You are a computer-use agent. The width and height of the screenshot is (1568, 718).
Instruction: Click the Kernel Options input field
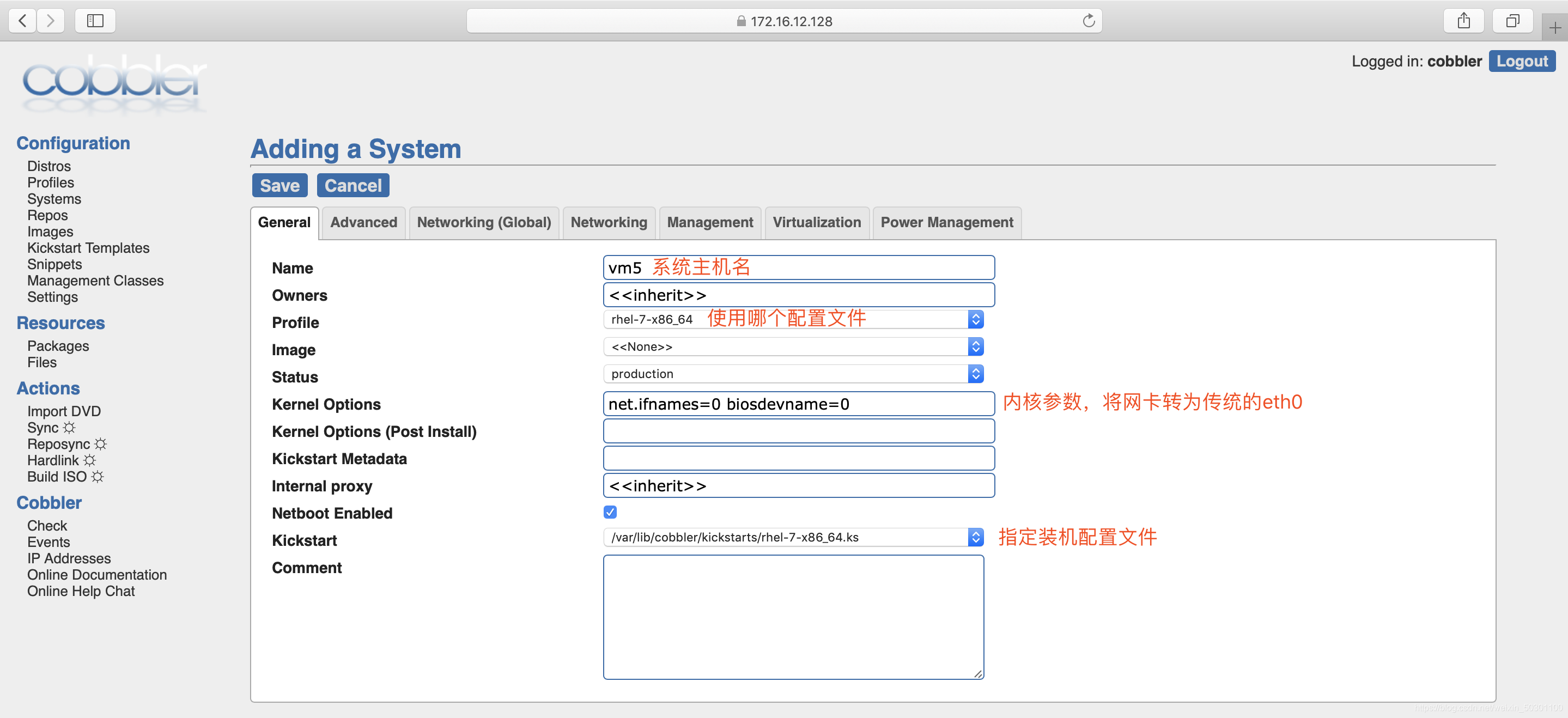pos(798,404)
